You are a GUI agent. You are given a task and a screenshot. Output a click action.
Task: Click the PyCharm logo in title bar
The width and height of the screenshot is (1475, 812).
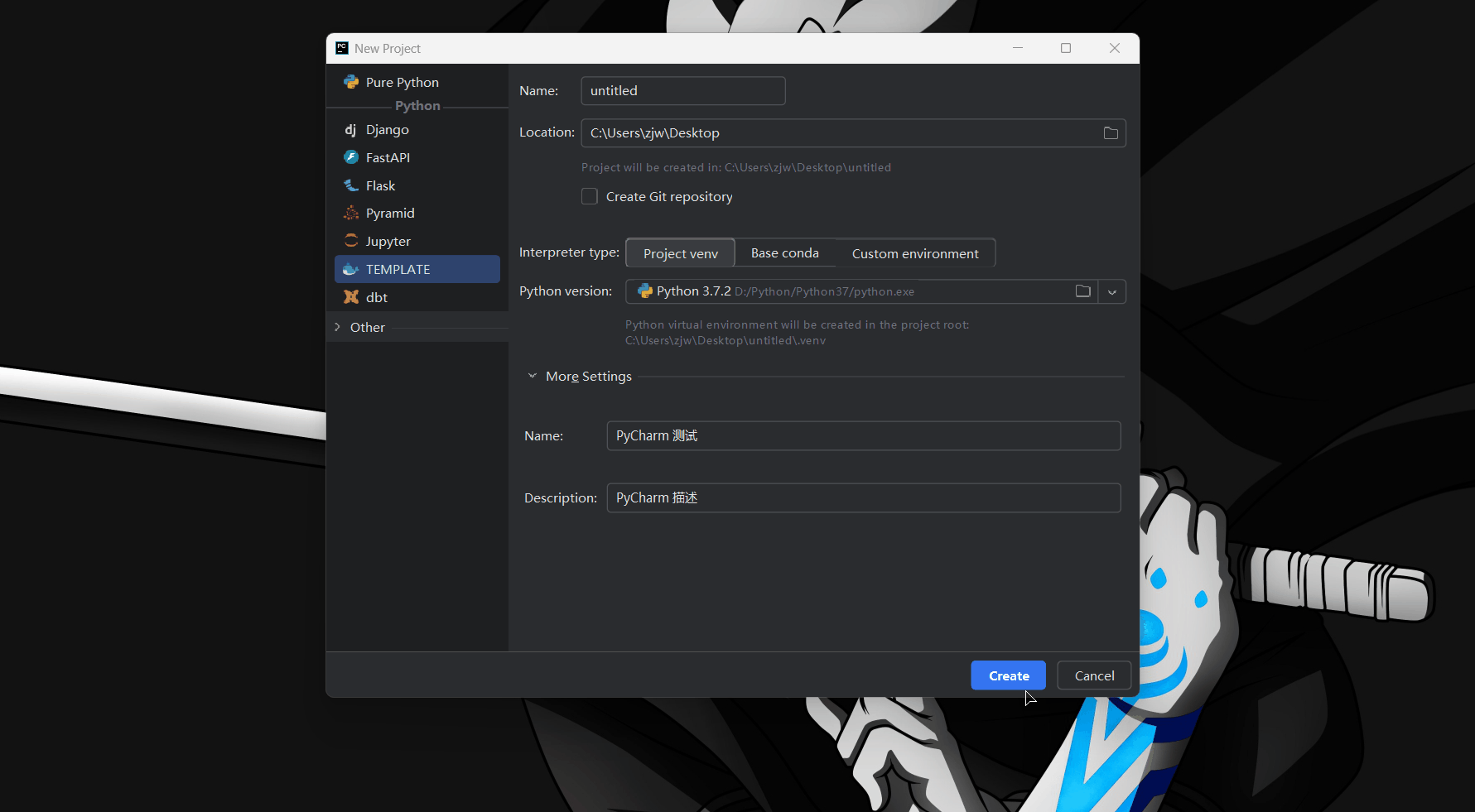pos(342,48)
